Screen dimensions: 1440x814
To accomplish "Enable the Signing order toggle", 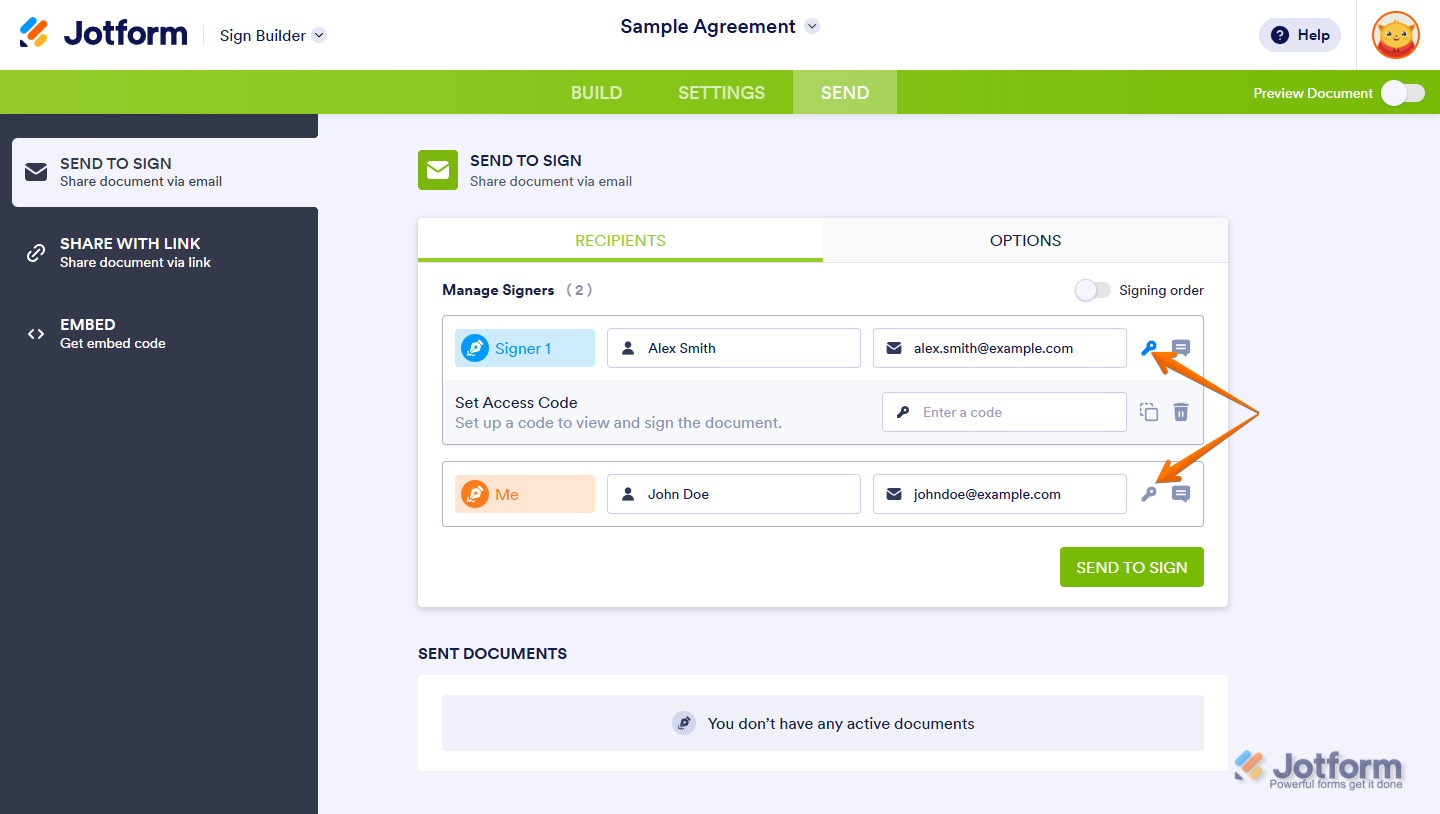I will 1093,290.
